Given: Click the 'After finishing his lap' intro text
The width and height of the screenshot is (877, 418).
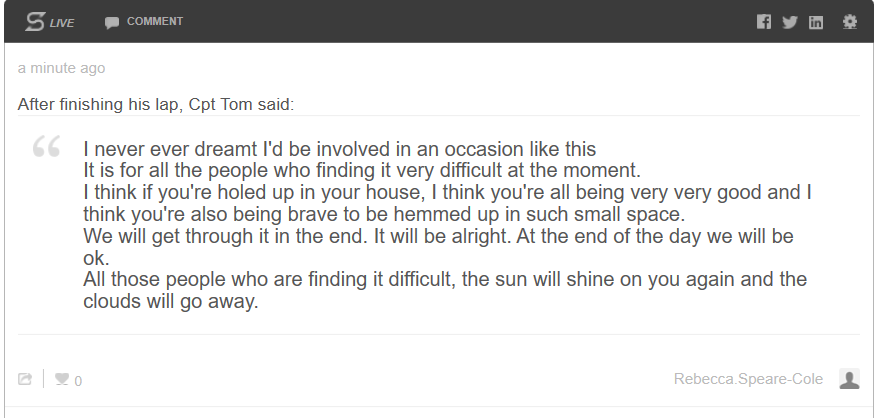Looking at the screenshot, I should pos(155,104).
